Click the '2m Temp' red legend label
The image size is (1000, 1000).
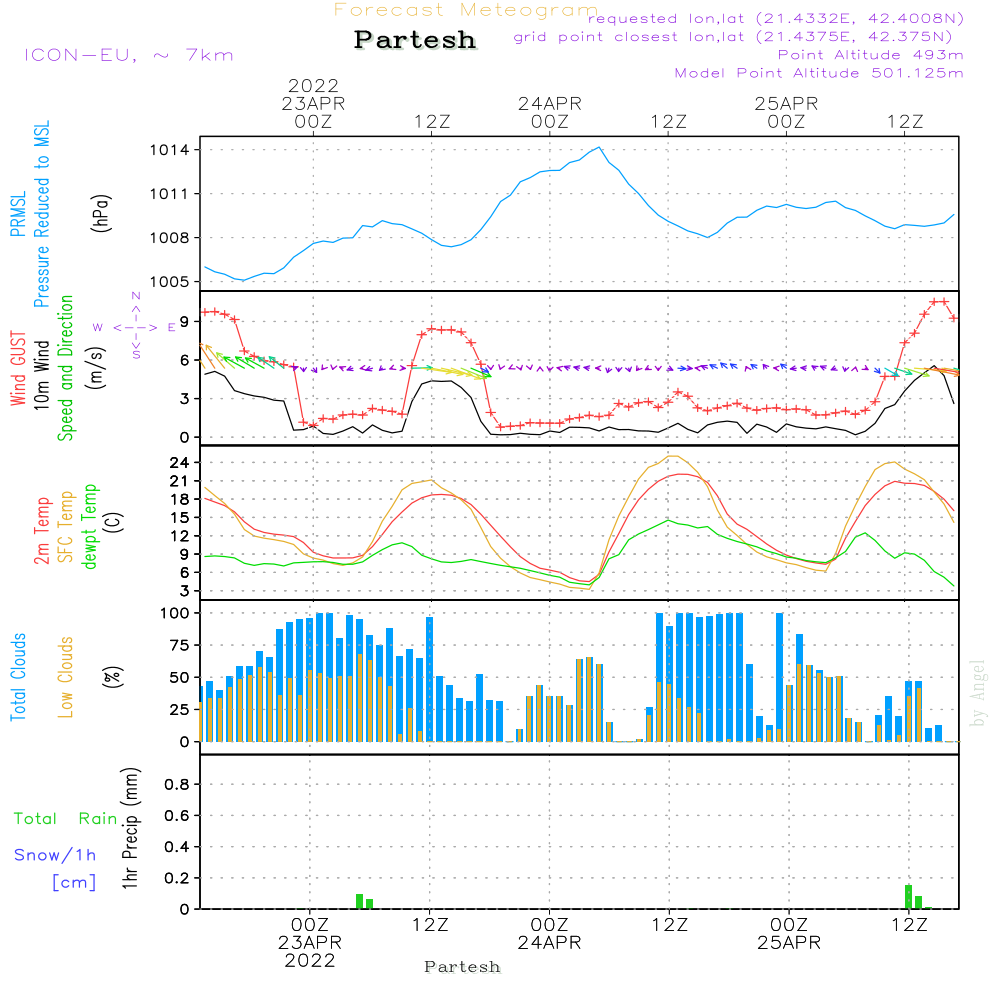click(41, 531)
